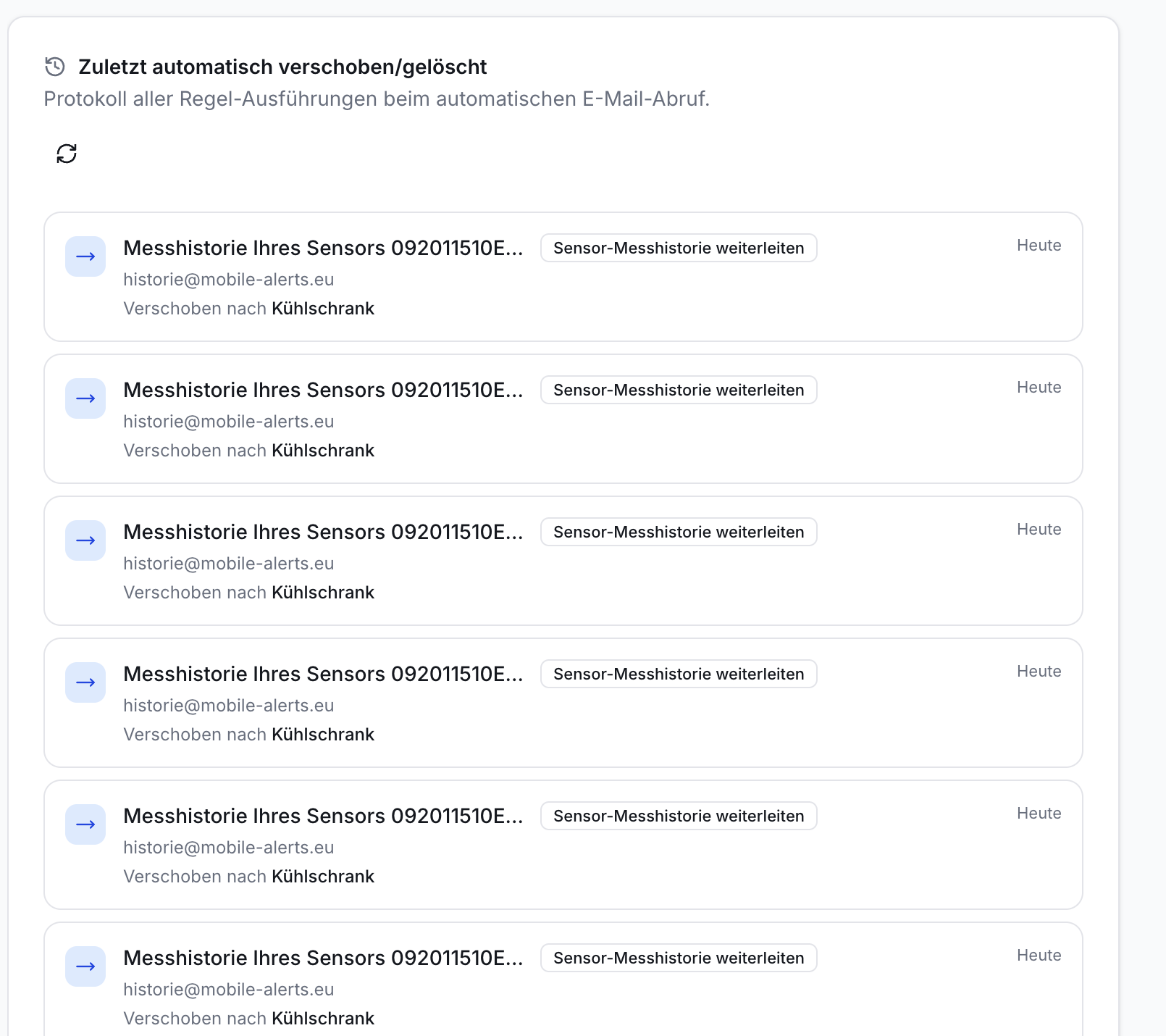Open the fourth entry's 'Sensor-Messhistorie weiterleiten' rule badge
The image size is (1166, 1036).
[679, 674]
